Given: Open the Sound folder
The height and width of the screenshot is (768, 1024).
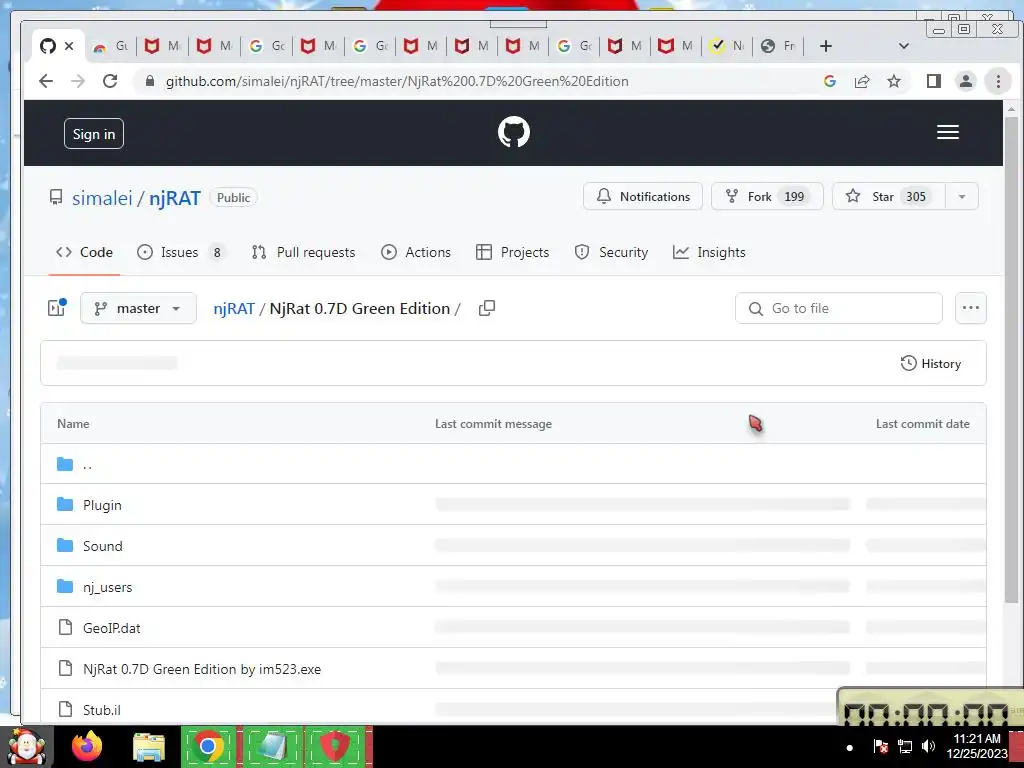Looking at the screenshot, I should 103,546.
